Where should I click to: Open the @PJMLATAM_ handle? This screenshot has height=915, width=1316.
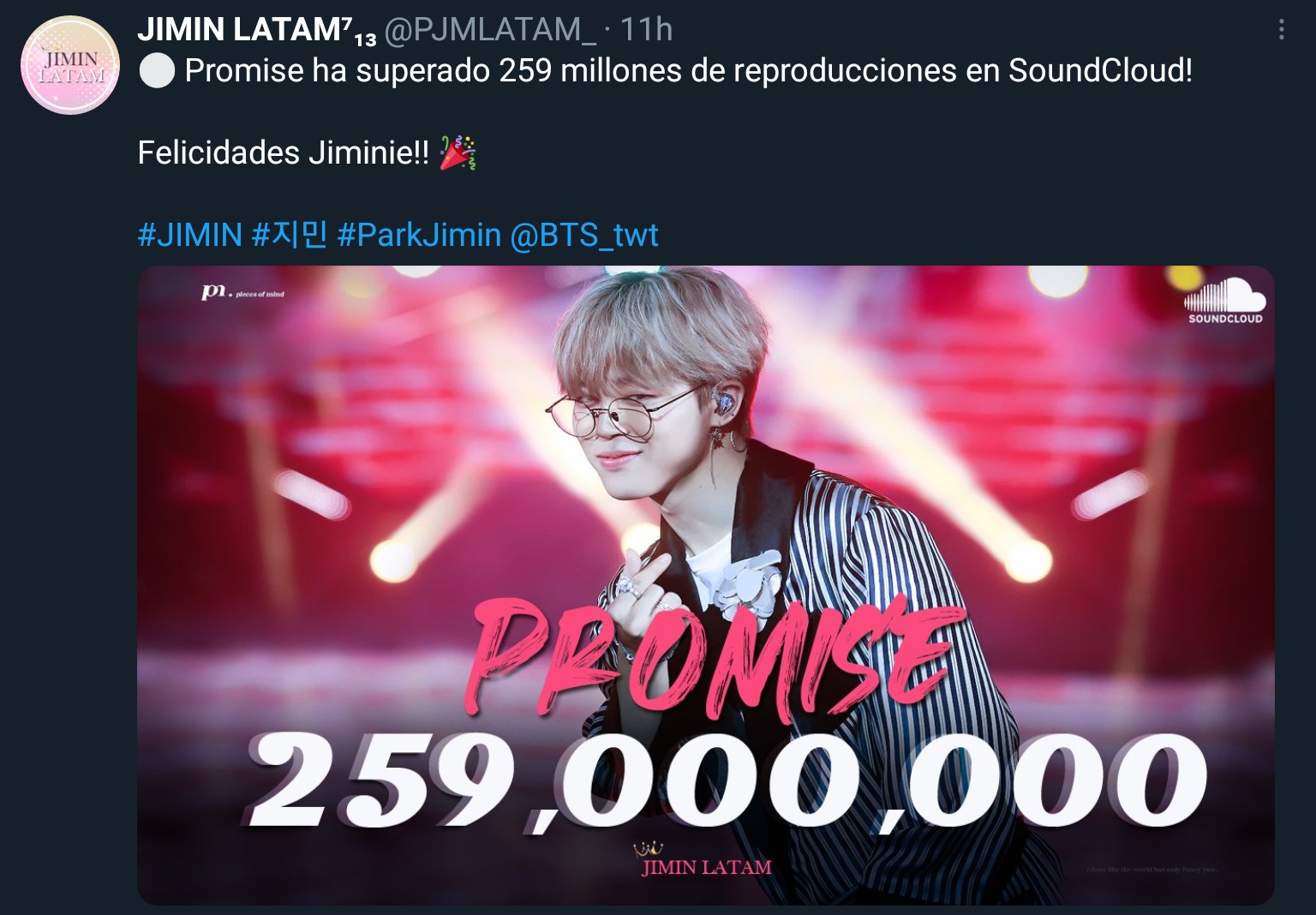click(x=490, y=30)
